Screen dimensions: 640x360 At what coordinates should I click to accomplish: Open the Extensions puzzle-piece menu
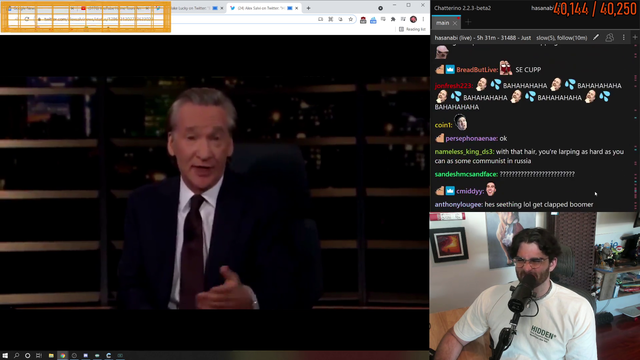pos(393,19)
